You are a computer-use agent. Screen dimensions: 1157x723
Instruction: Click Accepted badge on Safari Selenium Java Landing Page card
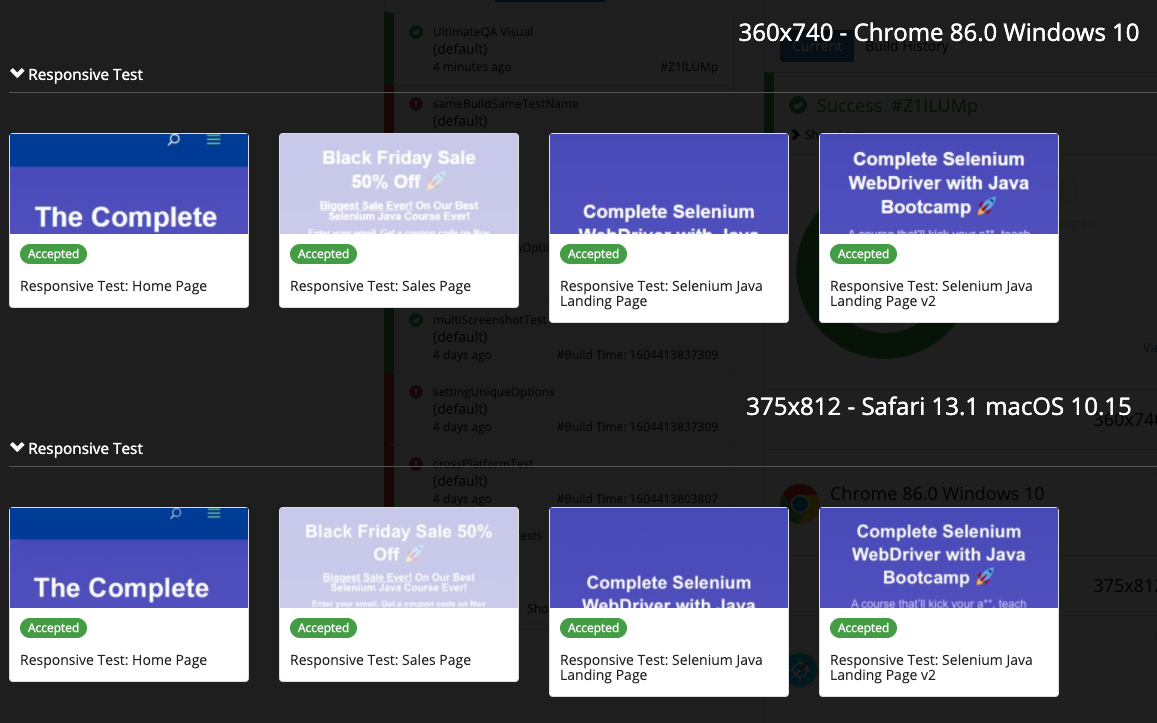coord(593,628)
